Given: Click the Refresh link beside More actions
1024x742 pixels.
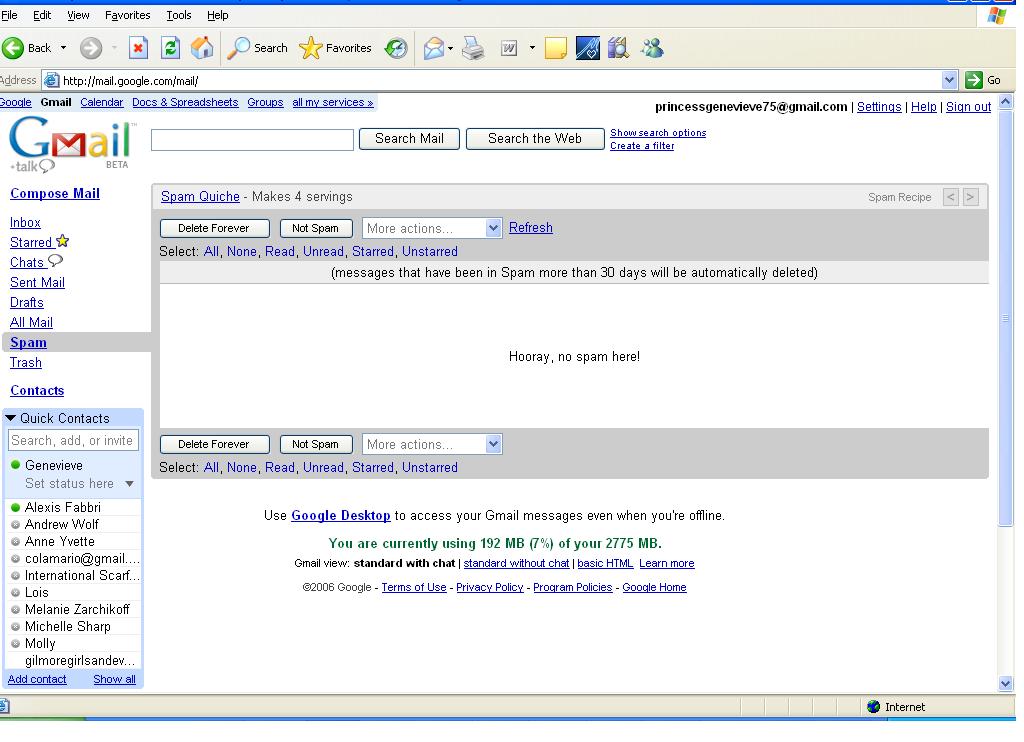Looking at the screenshot, I should 531,227.
